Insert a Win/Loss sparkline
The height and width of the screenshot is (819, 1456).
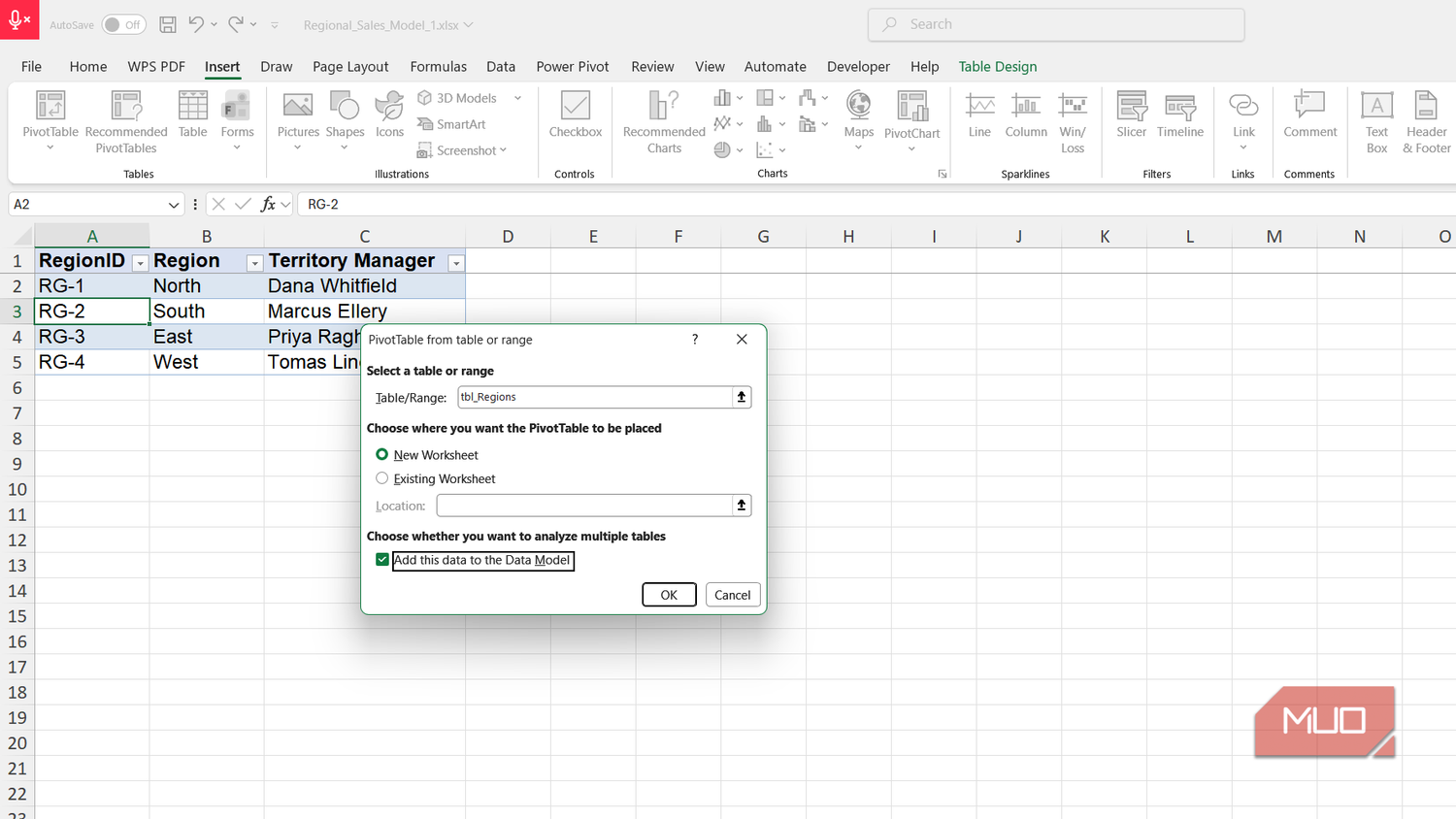pyautogui.click(x=1073, y=121)
